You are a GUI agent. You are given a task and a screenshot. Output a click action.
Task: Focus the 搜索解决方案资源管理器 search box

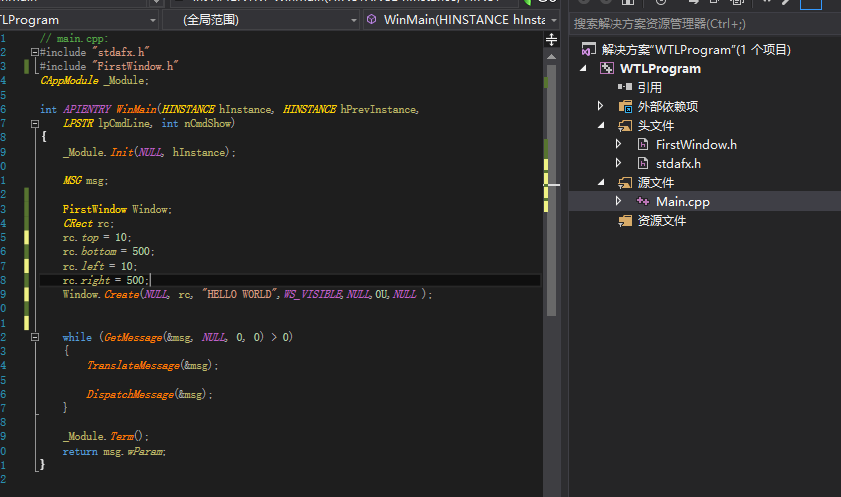pyautogui.click(x=705, y=24)
